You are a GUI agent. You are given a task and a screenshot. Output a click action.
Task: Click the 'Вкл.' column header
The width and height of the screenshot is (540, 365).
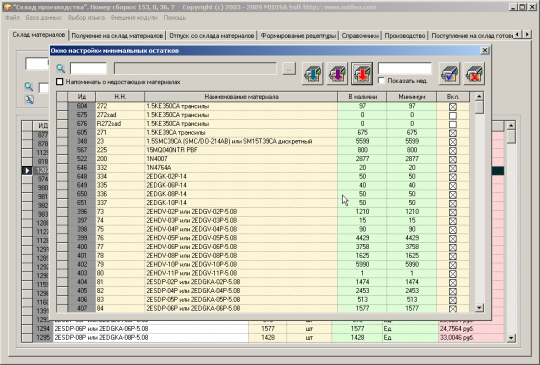(453, 97)
